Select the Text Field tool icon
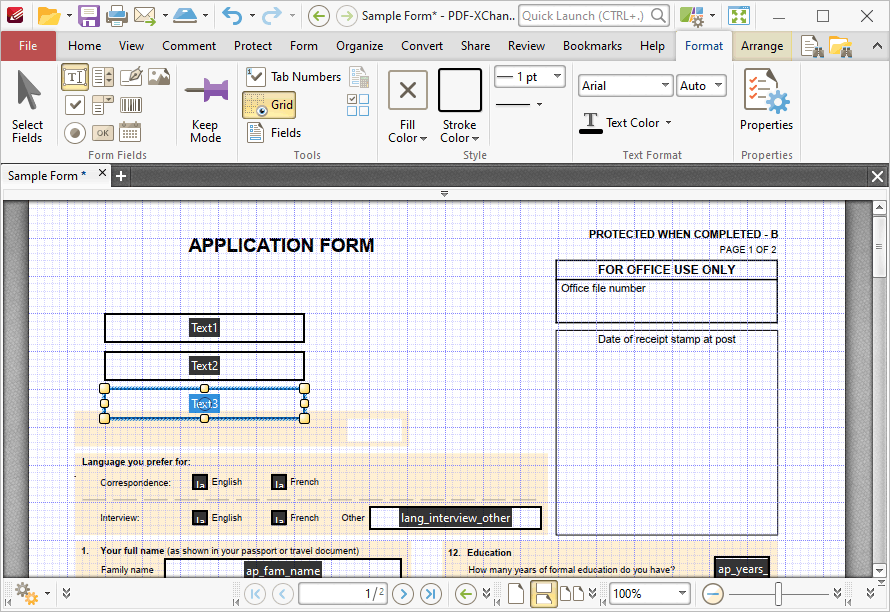 (x=75, y=77)
